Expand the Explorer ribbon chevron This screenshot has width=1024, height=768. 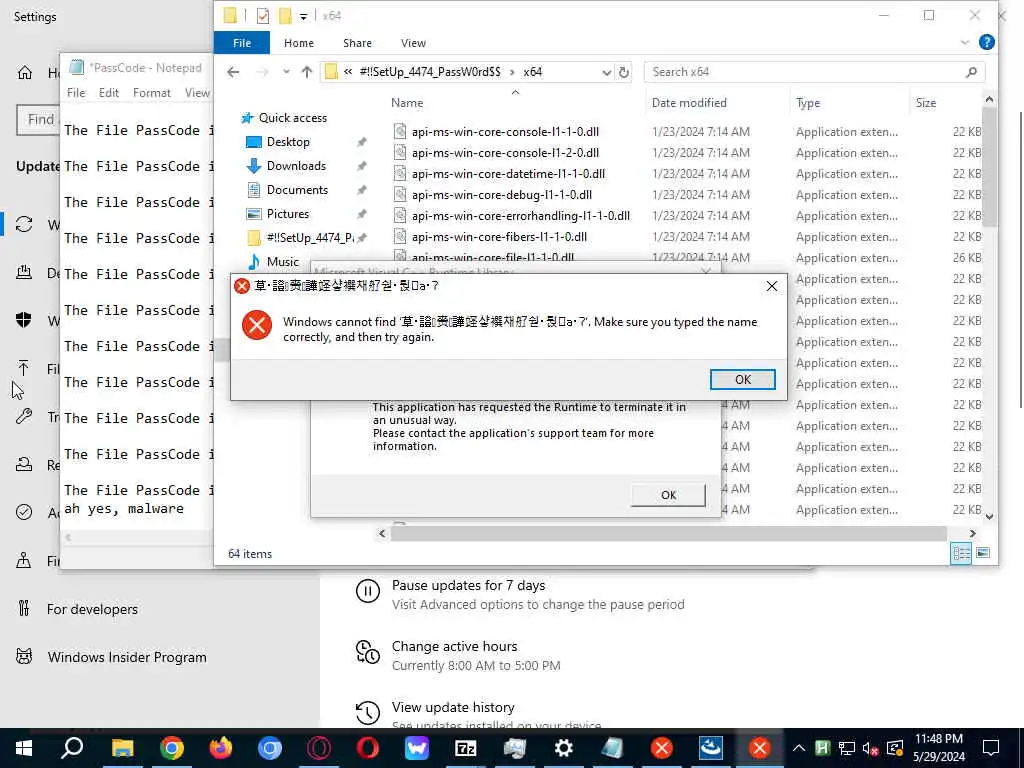click(x=965, y=42)
